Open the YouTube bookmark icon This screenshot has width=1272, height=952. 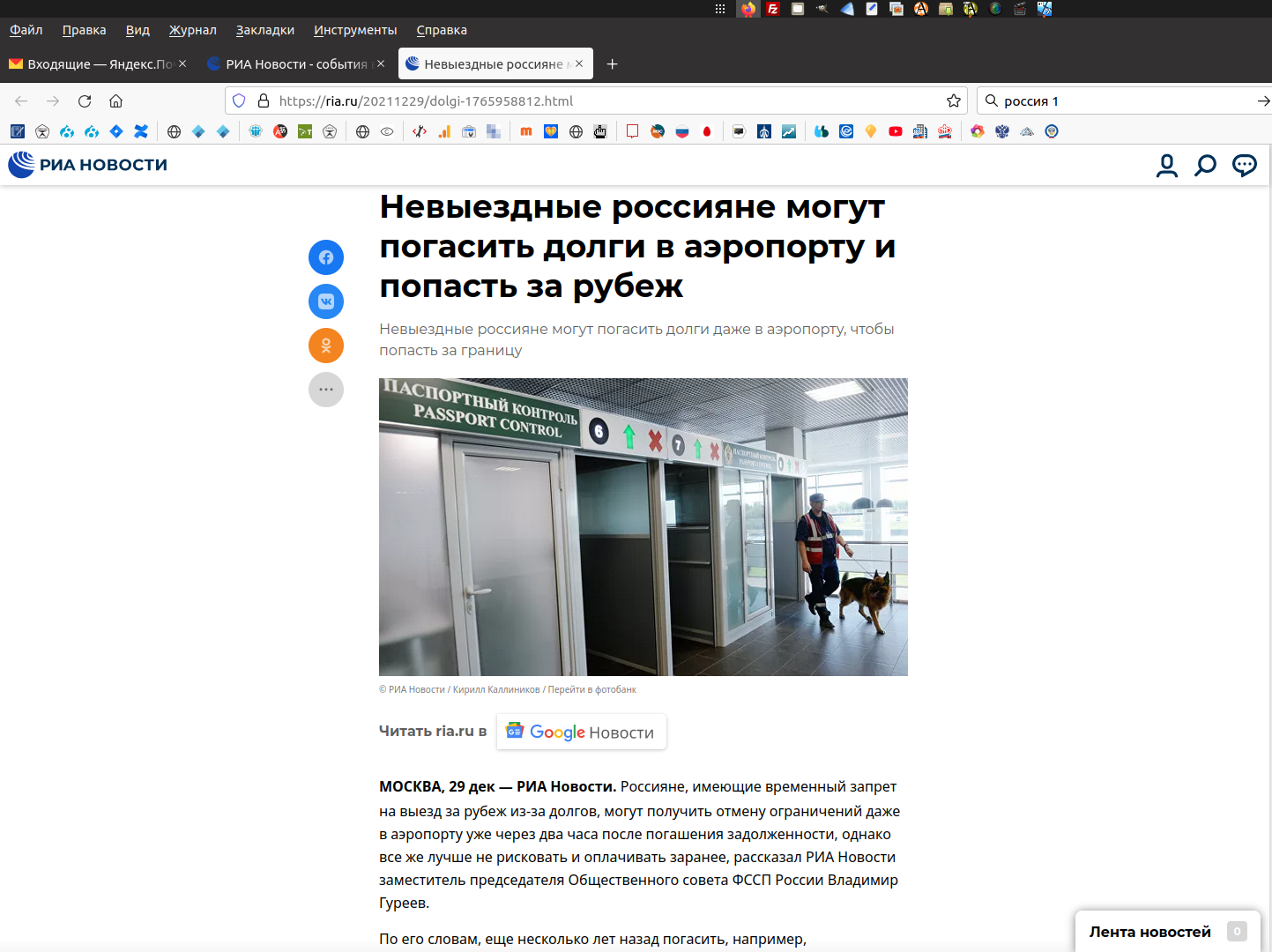click(x=896, y=131)
